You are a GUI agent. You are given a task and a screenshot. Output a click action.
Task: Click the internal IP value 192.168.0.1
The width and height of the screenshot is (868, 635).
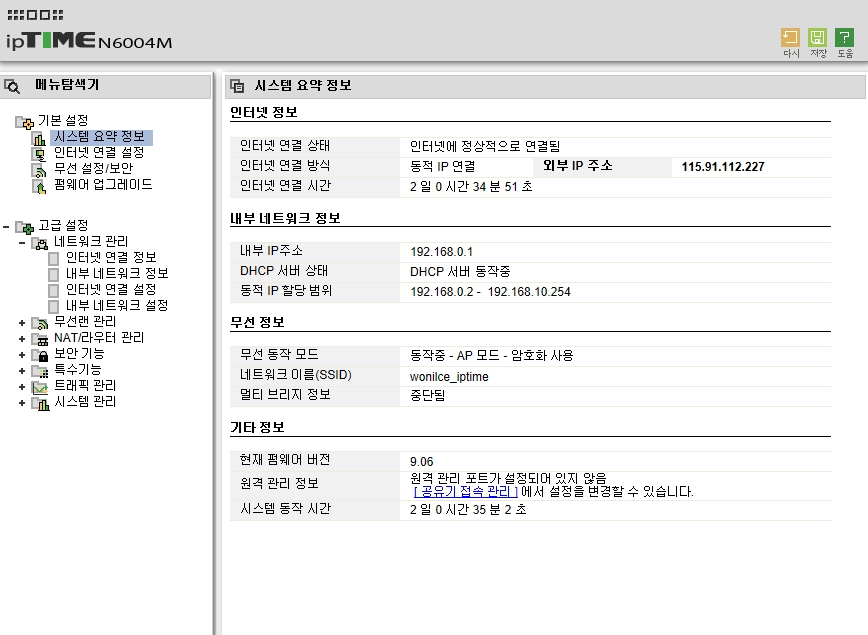pyautogui.click(x=442, y=252)
